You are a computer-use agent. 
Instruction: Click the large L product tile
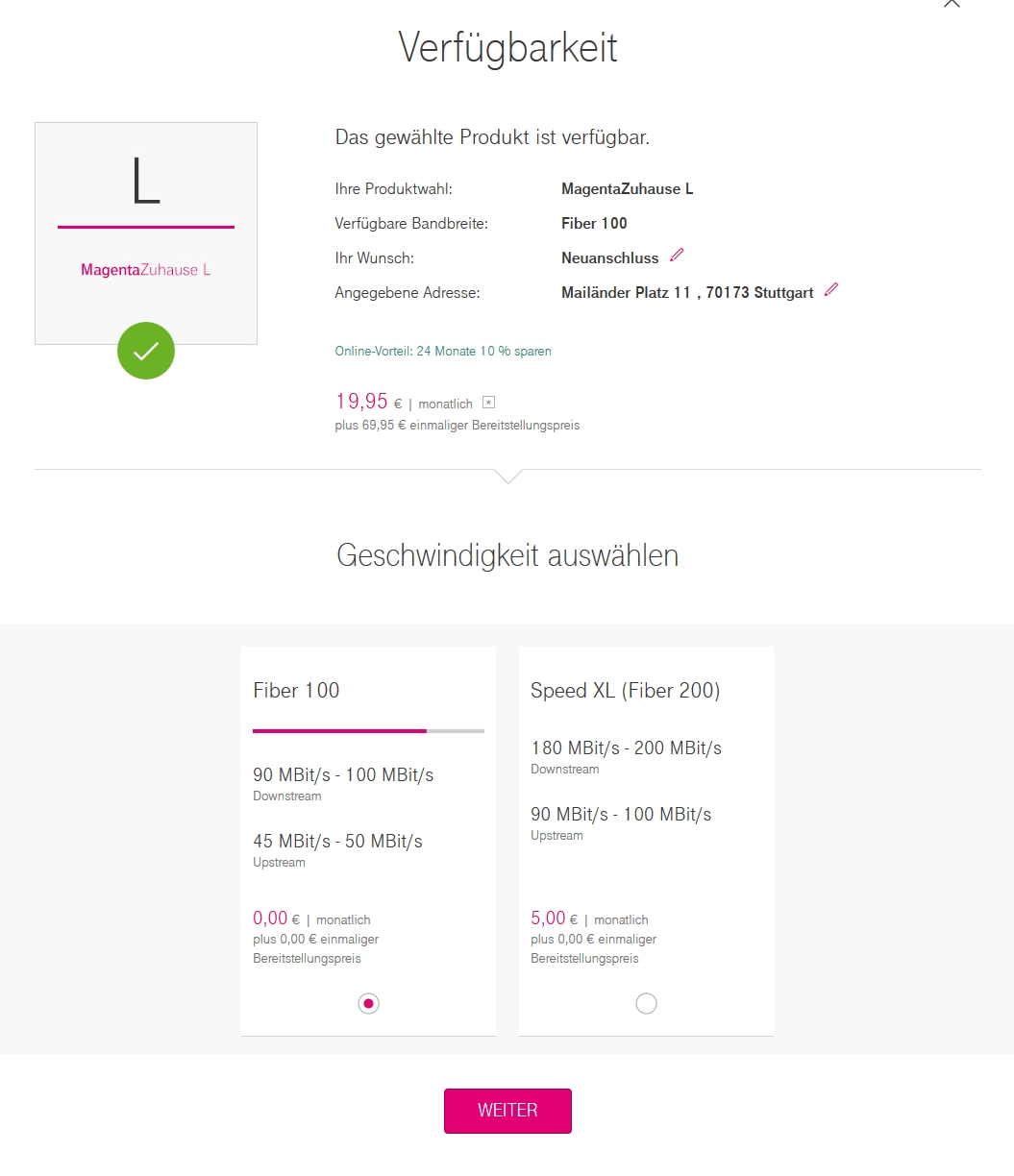tap(146, 233)
